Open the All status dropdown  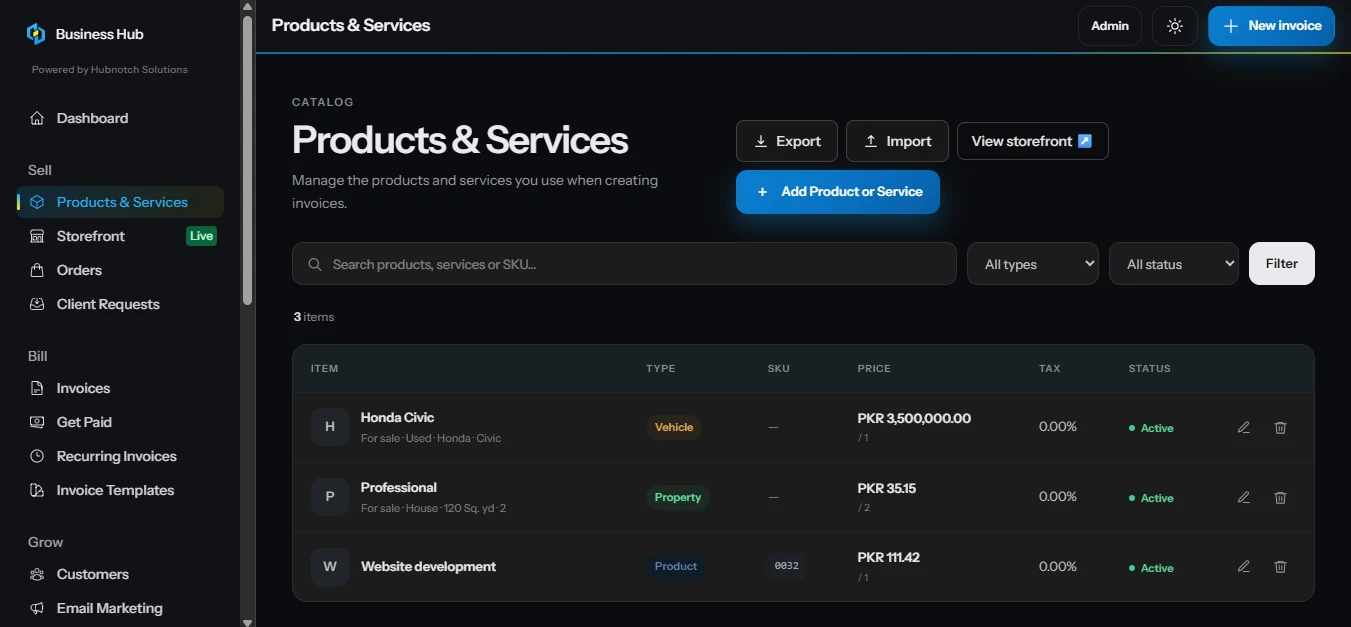[1174, 264]
